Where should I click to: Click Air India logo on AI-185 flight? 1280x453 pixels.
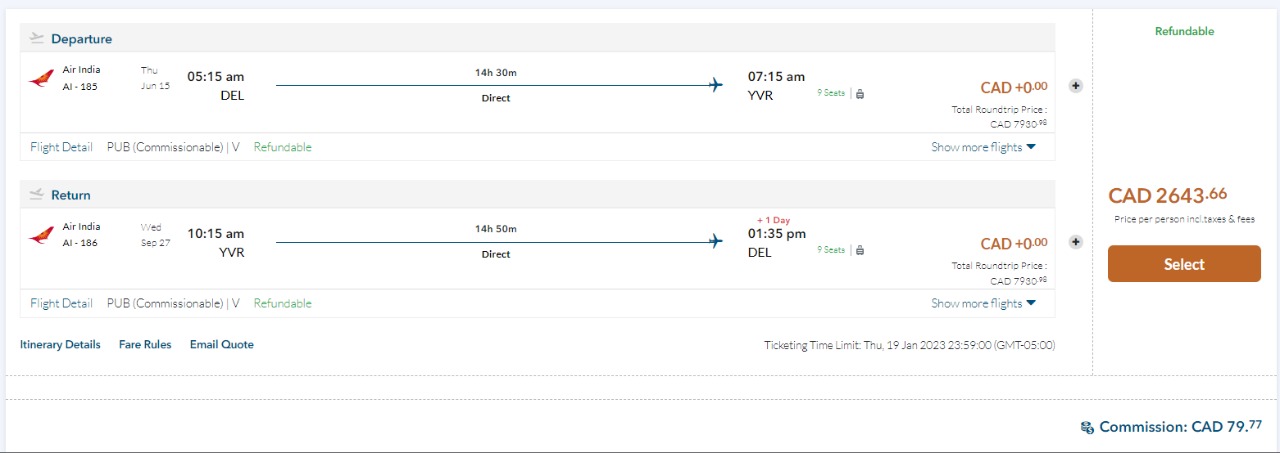[41, 79]
